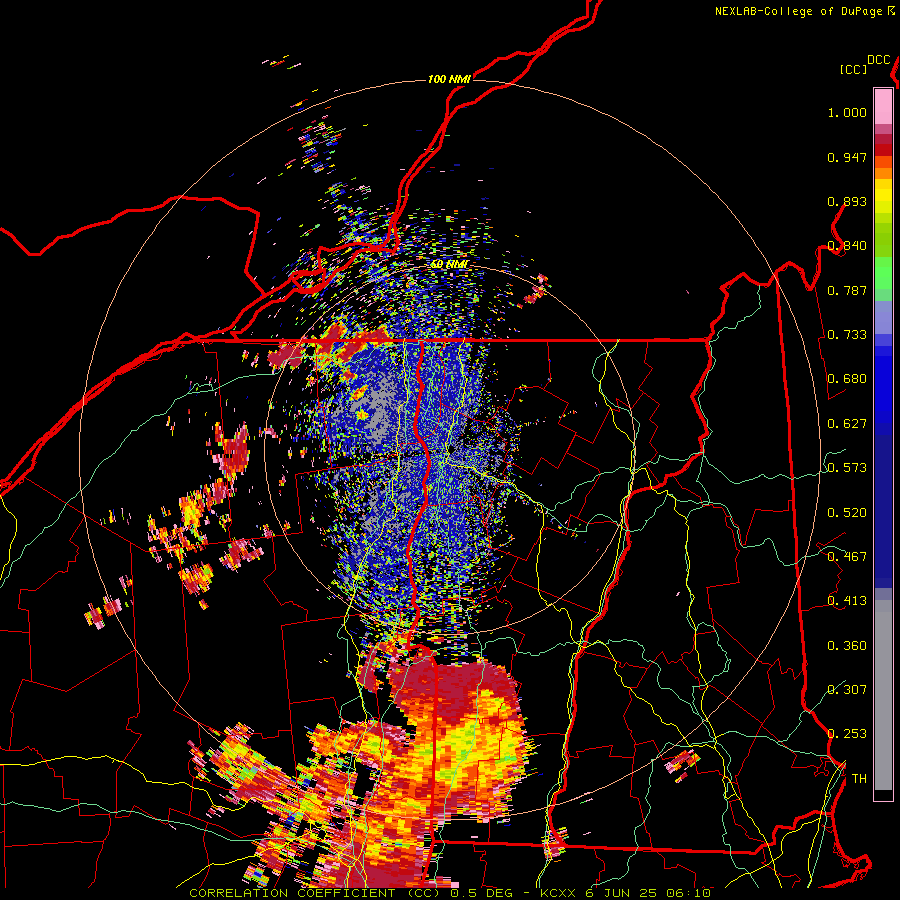Select the 0.627 value on the color scale
This screenshot has height=900, width=900.
[x=847, y=424]
